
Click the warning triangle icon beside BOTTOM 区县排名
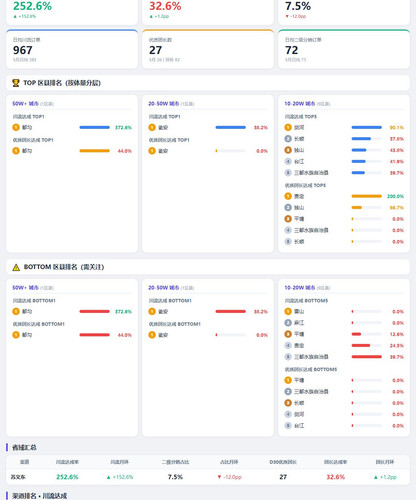click(16, 267)
